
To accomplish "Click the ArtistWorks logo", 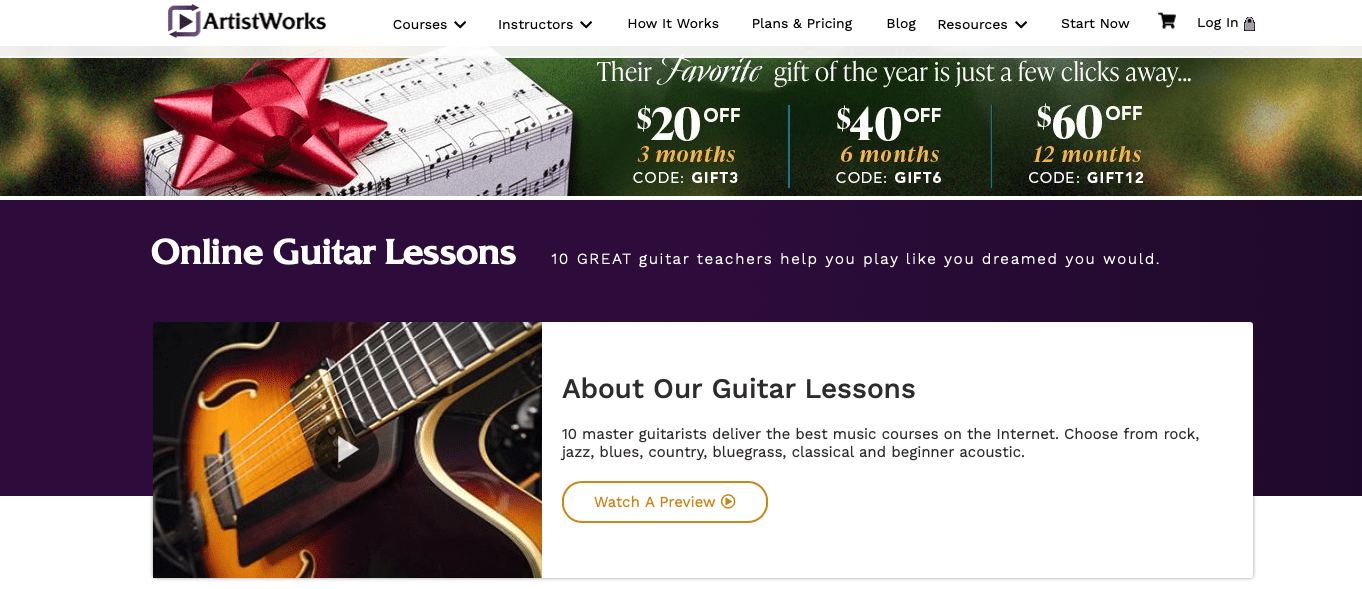I will pos(246,21).
